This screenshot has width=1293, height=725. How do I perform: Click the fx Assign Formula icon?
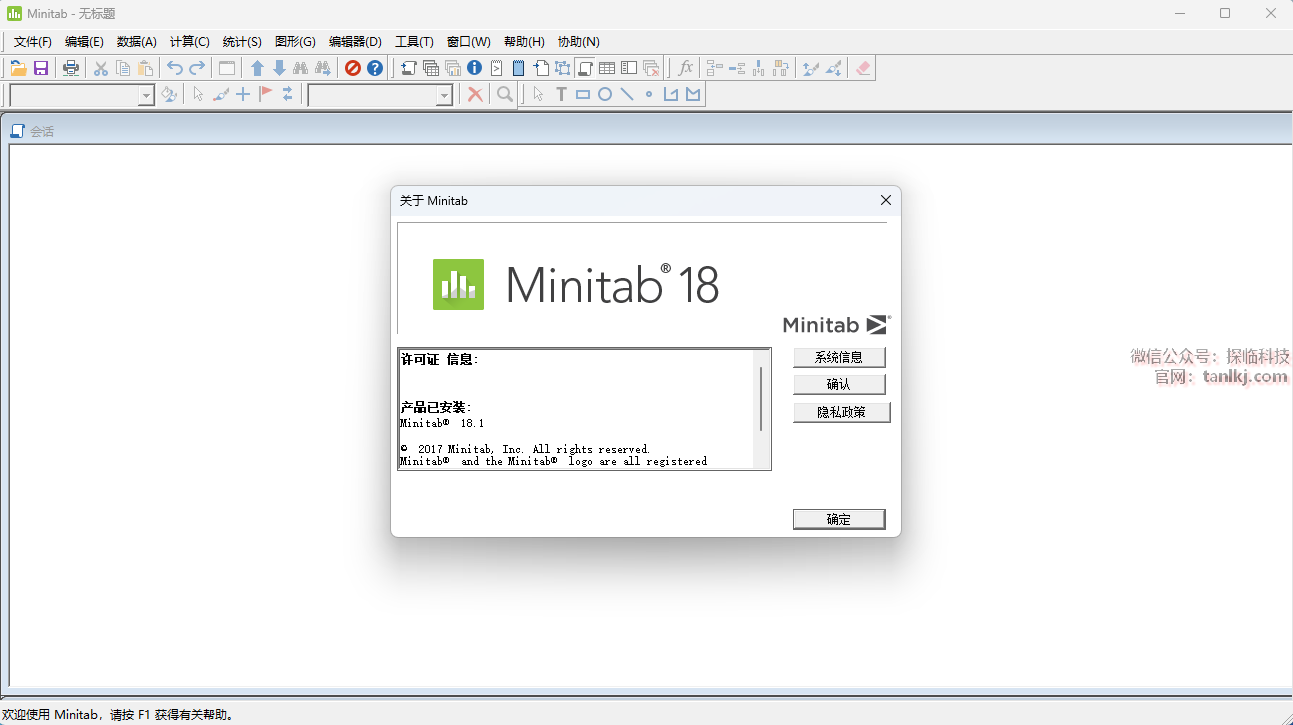coord(685,68)
